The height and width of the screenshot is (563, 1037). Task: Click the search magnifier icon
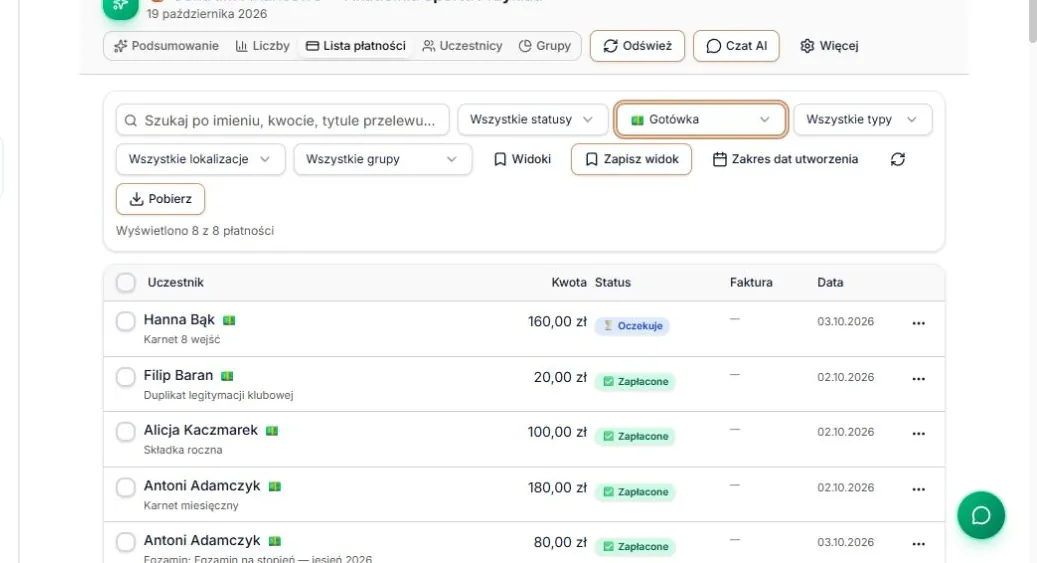point(131,120)
